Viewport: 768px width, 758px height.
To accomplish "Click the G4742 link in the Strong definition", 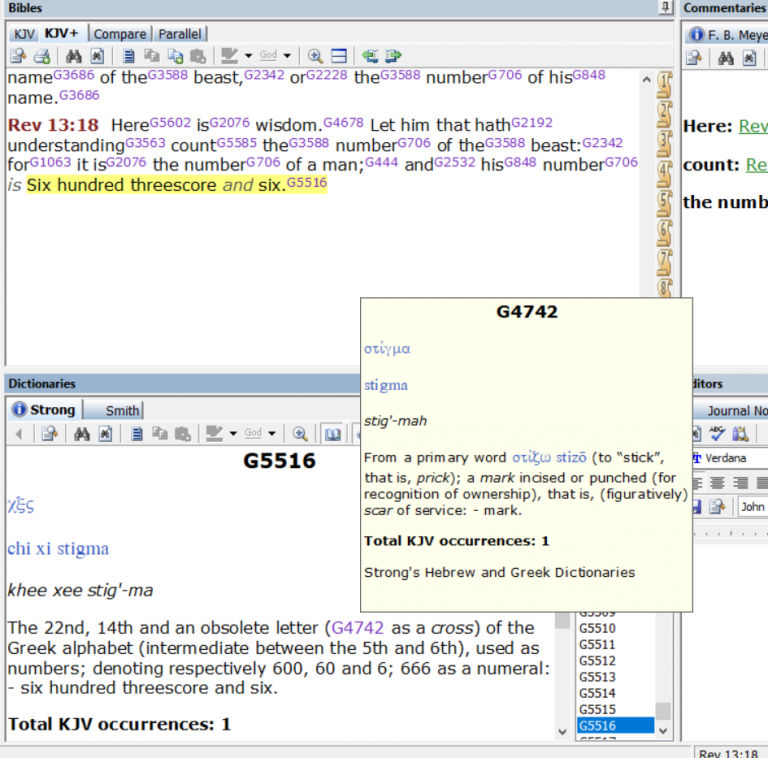I will click(x=358, y=628).
